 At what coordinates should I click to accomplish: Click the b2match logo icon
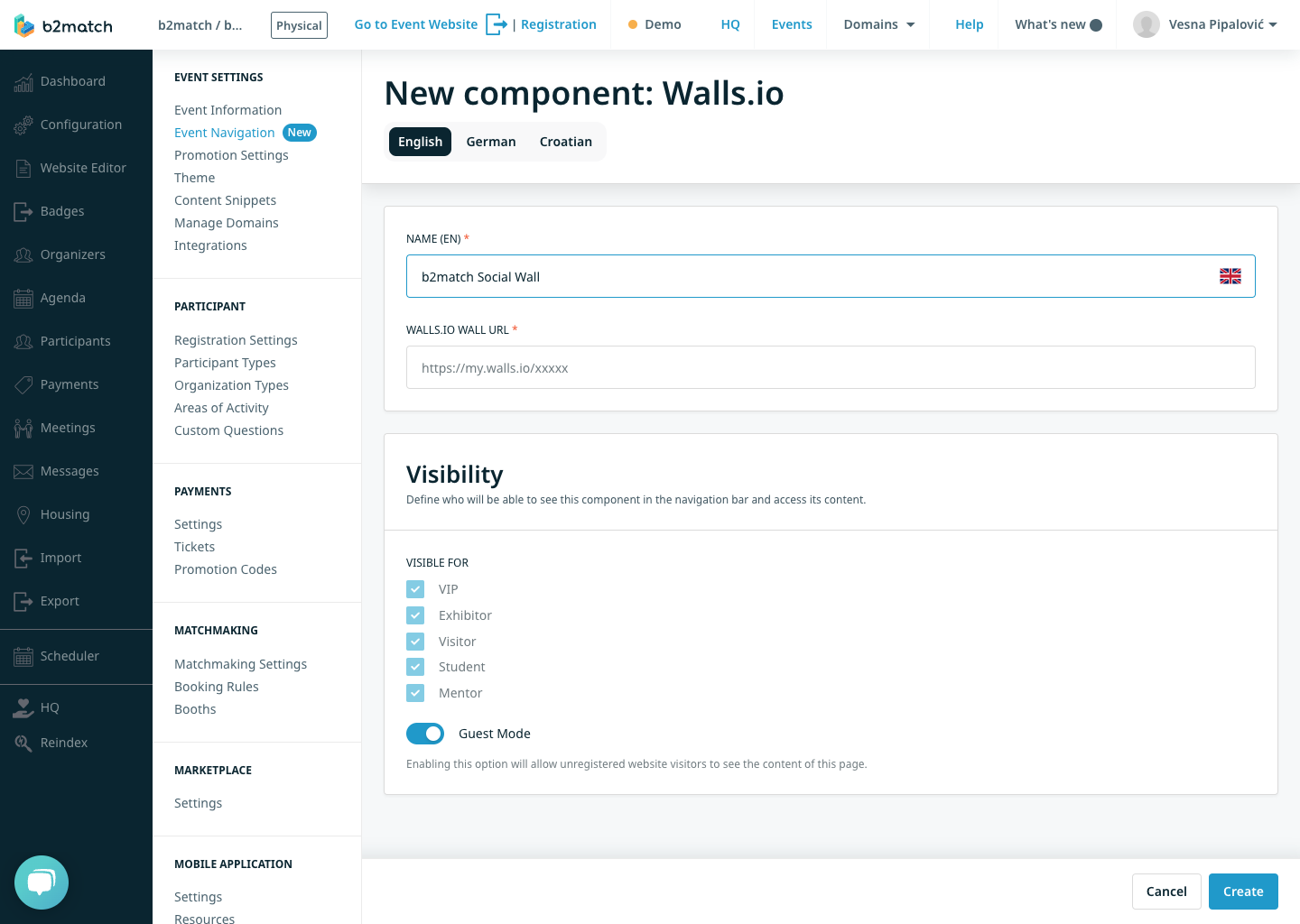tap(24, 25)
